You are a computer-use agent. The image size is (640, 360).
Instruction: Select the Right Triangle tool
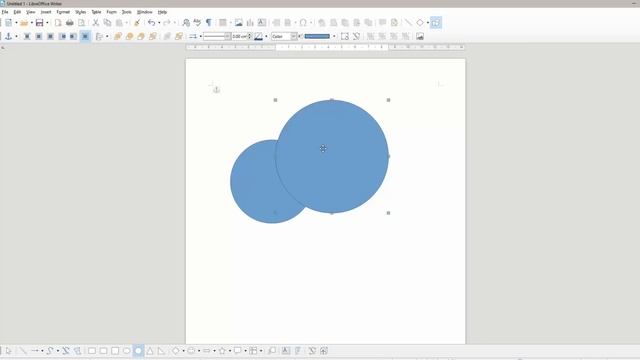tap(162, 351)
